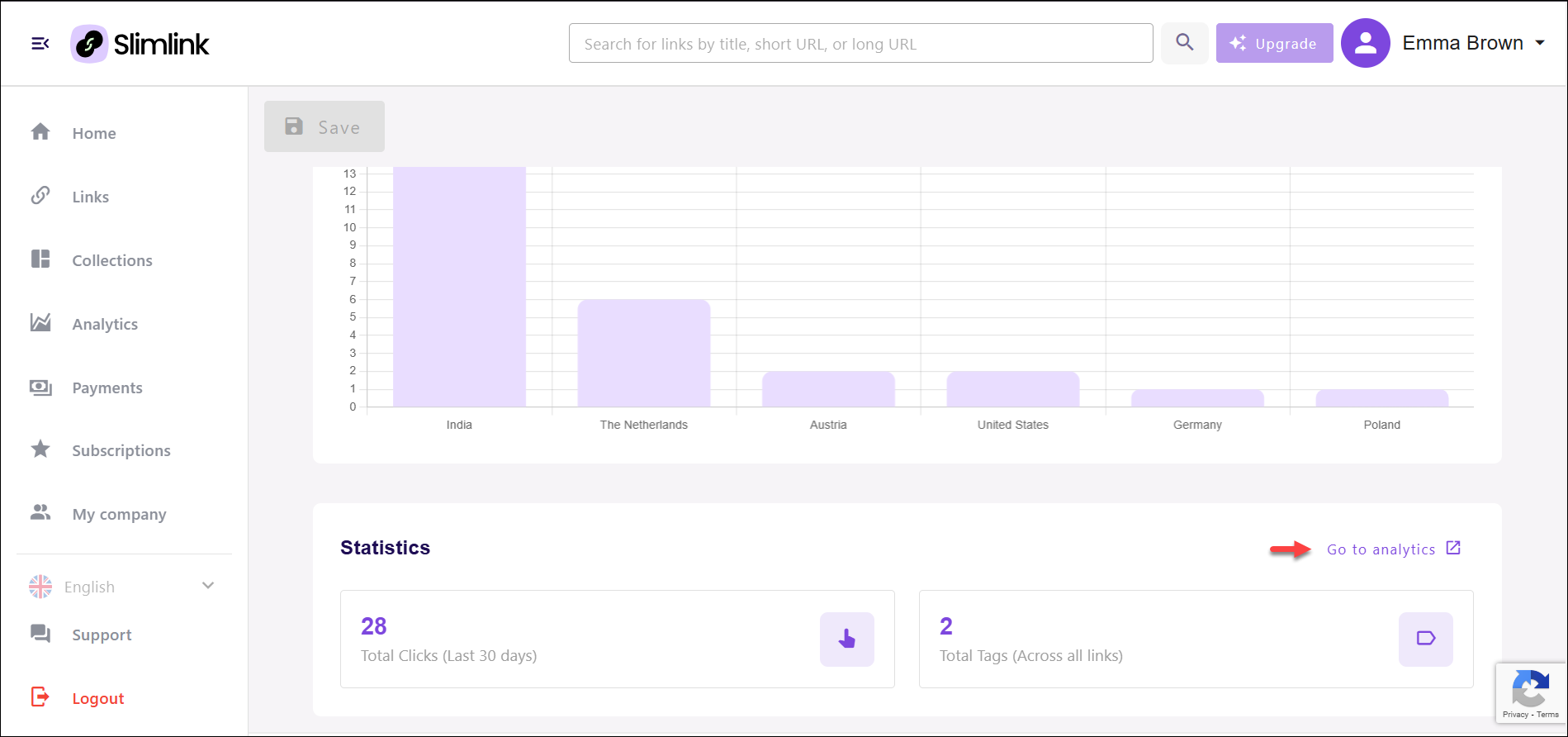This screenshot has height=737, width=1568.
Task: Click the My company people icon
Action: coord(40,512)
